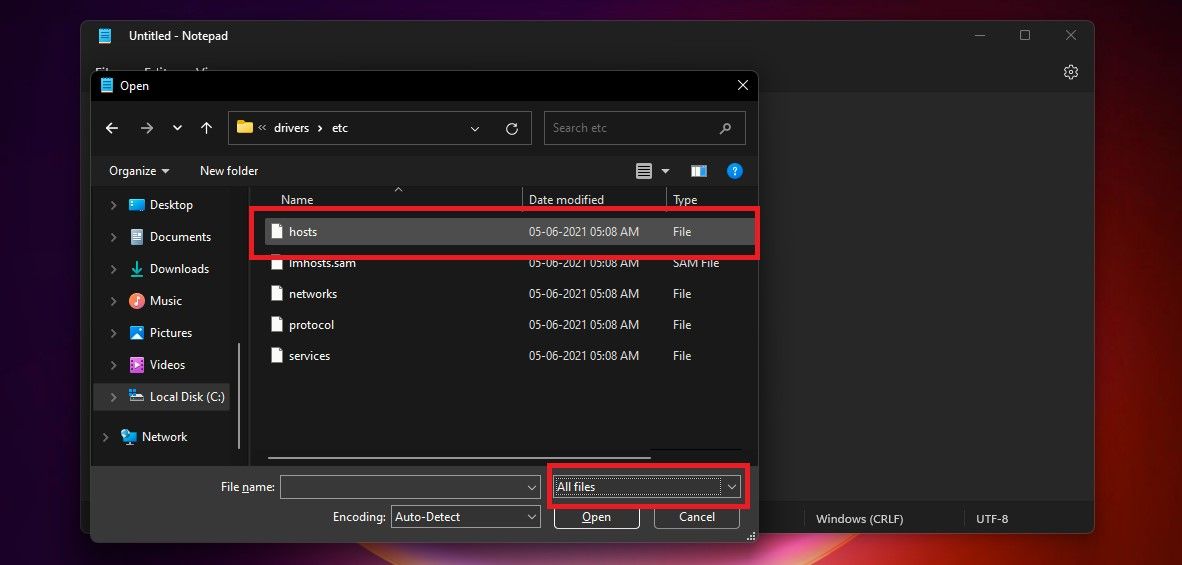The image size is (1182, 565).
Task: Expand the Local Disk (C:) node
Action: click(x=114, y=397)
